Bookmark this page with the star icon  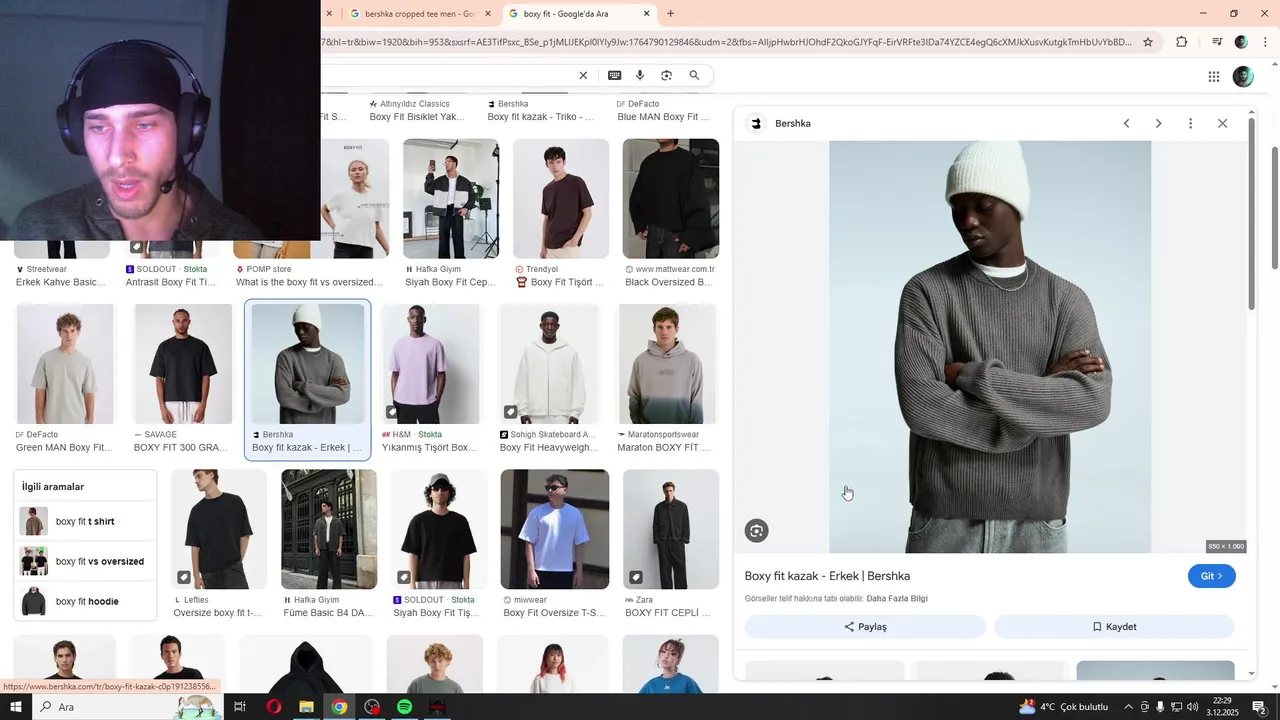tap(1148, 42)
